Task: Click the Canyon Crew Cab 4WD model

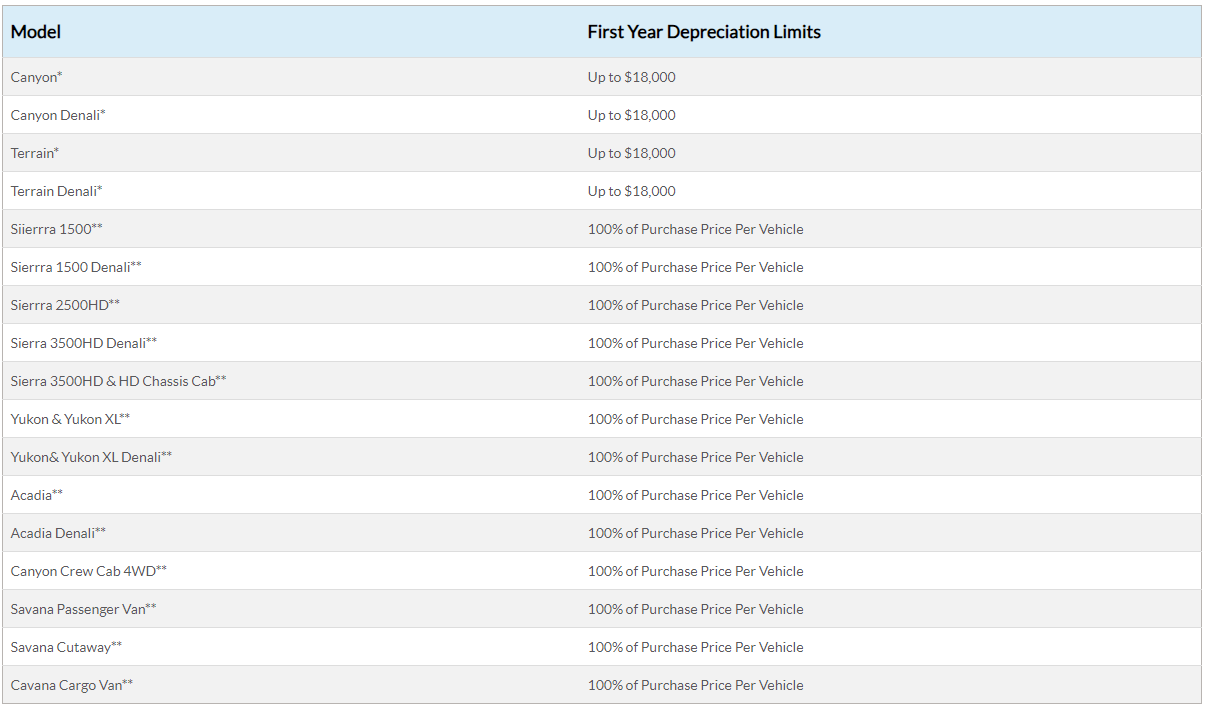Action: [89, 571]
